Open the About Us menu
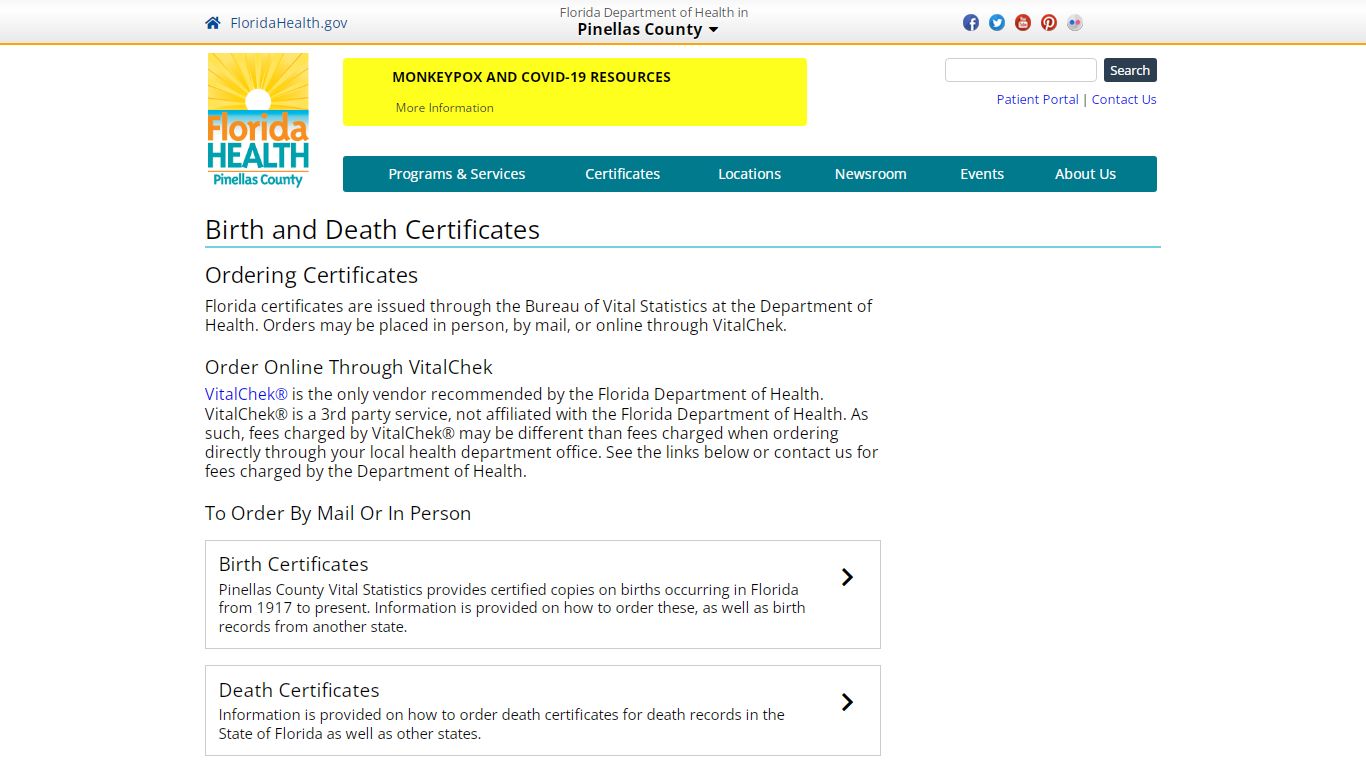1366x768 pixels. [x=1085, y=174]
